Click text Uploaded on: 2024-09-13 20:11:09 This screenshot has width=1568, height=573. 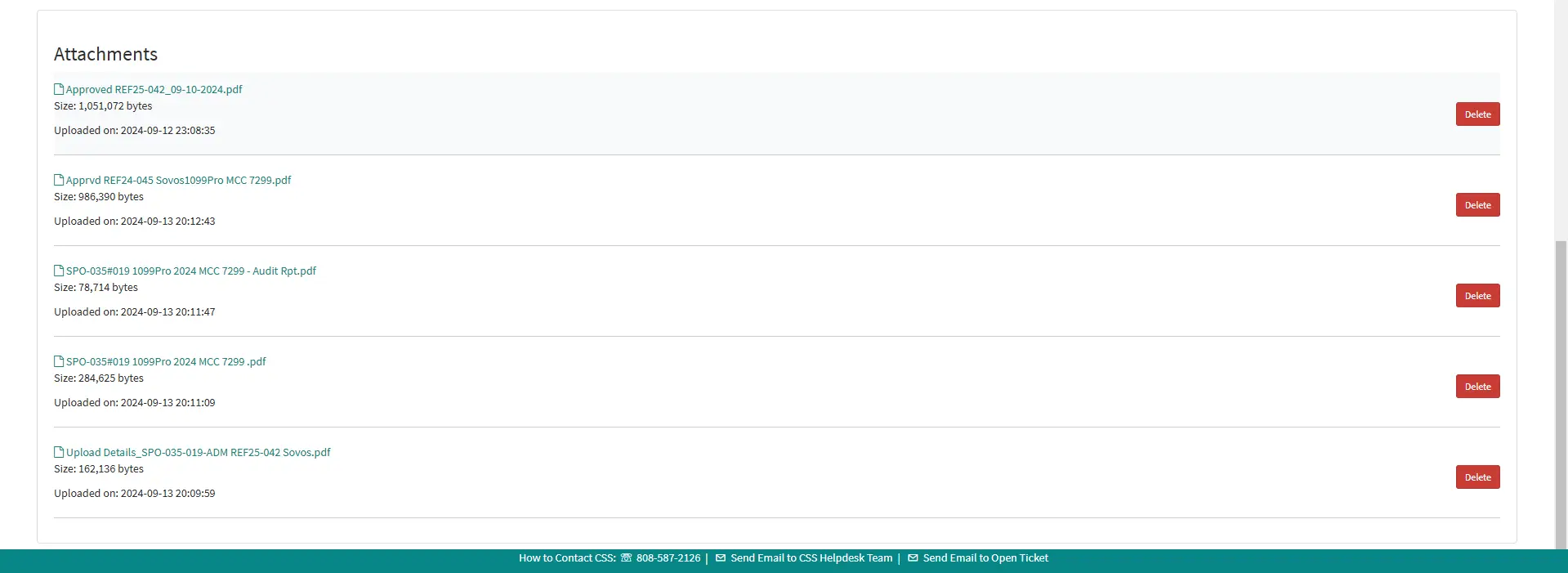pyautogui.click(x=135, y=403)
